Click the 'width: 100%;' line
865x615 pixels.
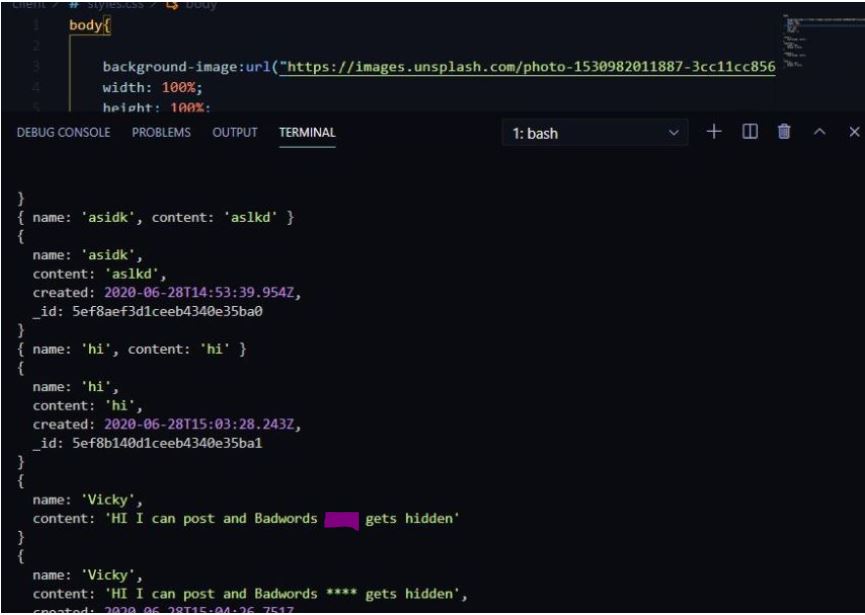coord(153,87)
